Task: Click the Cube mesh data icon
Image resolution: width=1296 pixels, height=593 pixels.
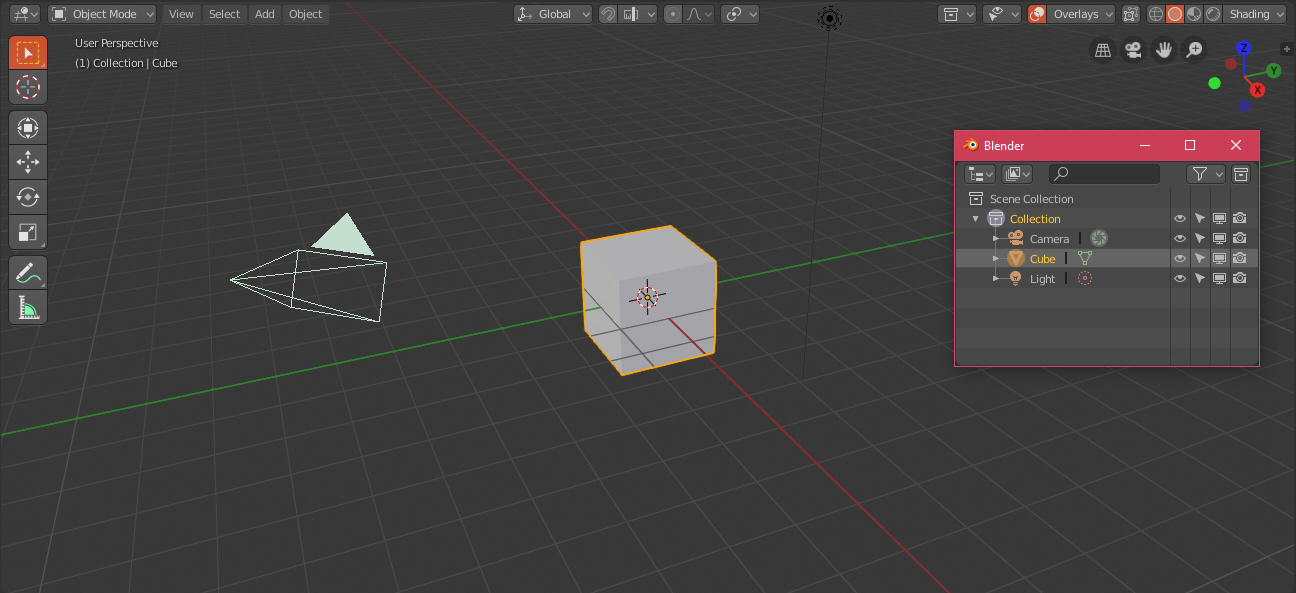Action: click(x=1084, y=258)
